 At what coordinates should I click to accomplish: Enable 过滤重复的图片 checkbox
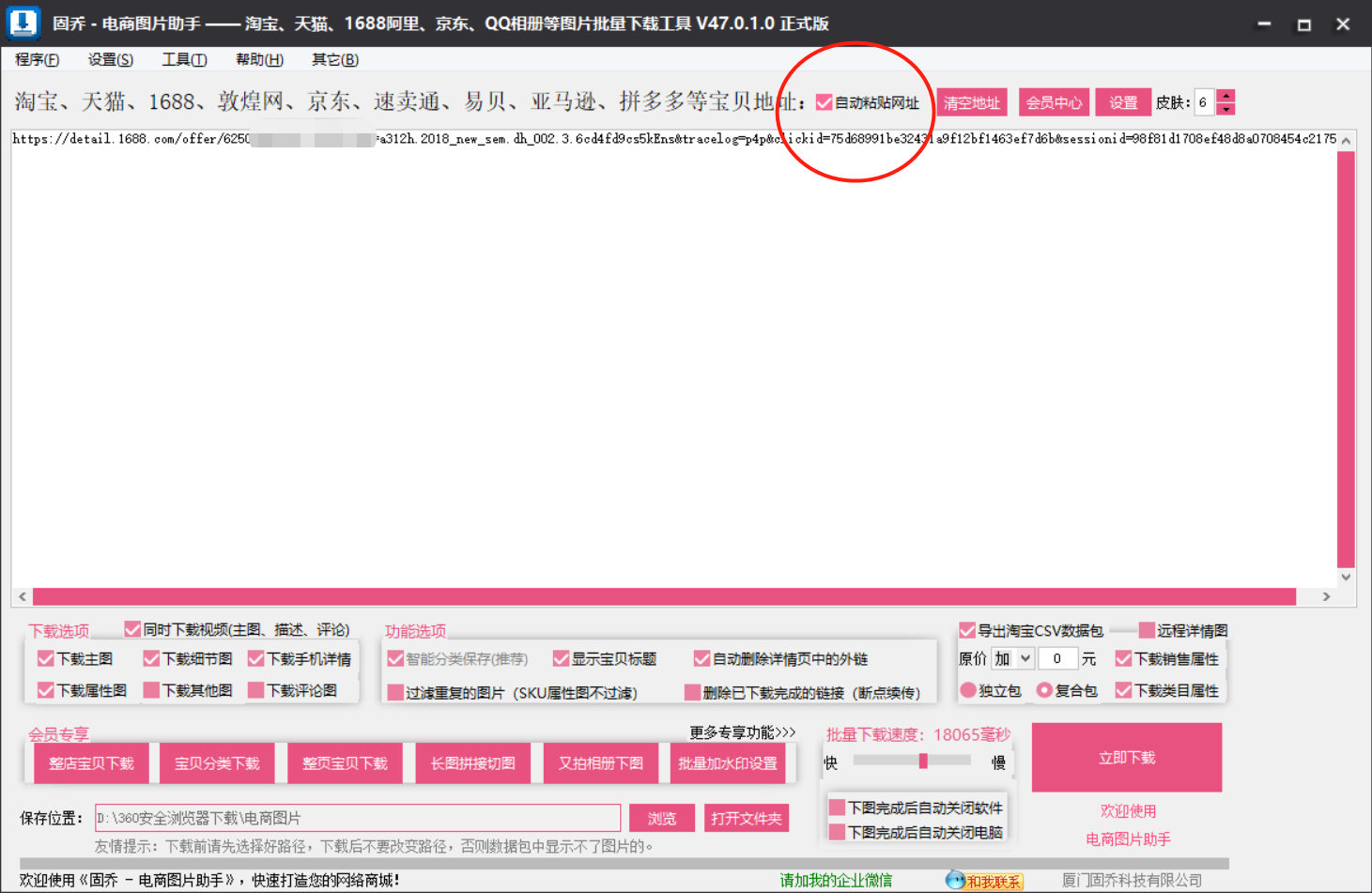coord(395,693)
